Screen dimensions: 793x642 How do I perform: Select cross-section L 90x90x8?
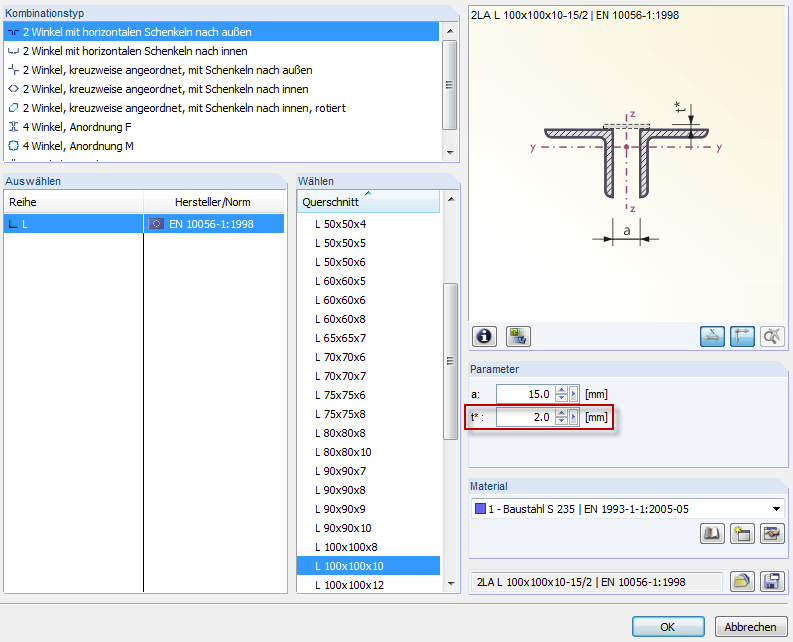click(368, 490)
